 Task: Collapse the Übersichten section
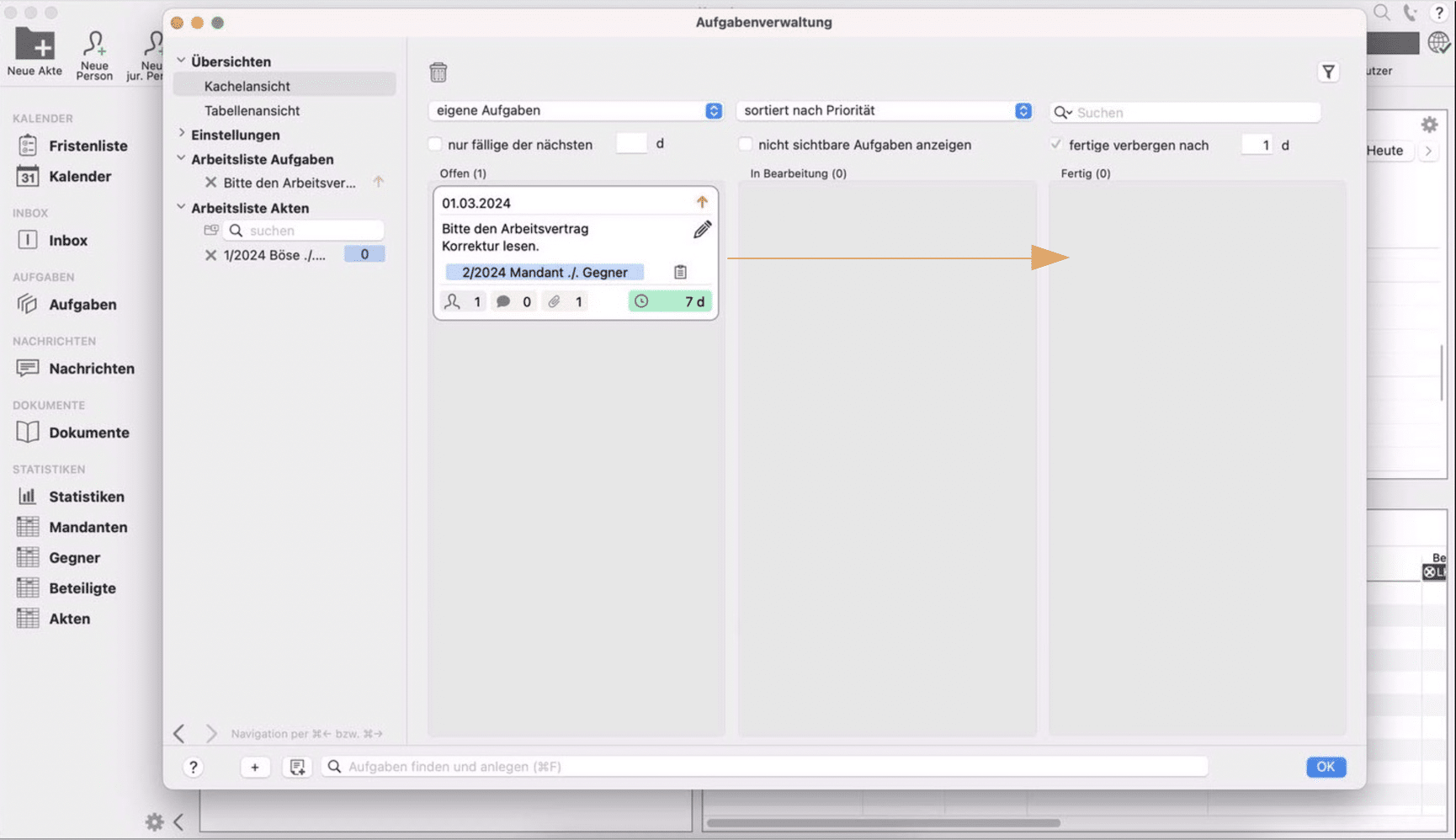(x=181, y=61)
